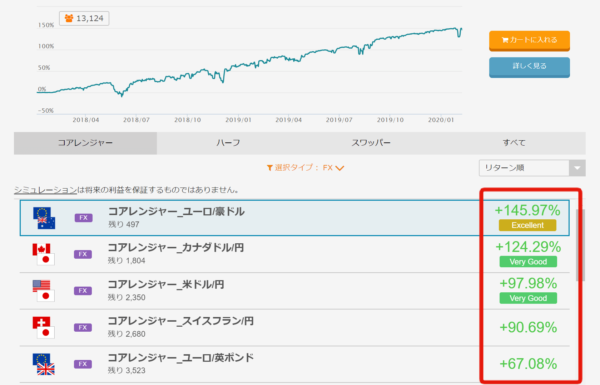Switch to the ハーフ tab
The image size is (600, 385).
[228, 143]
